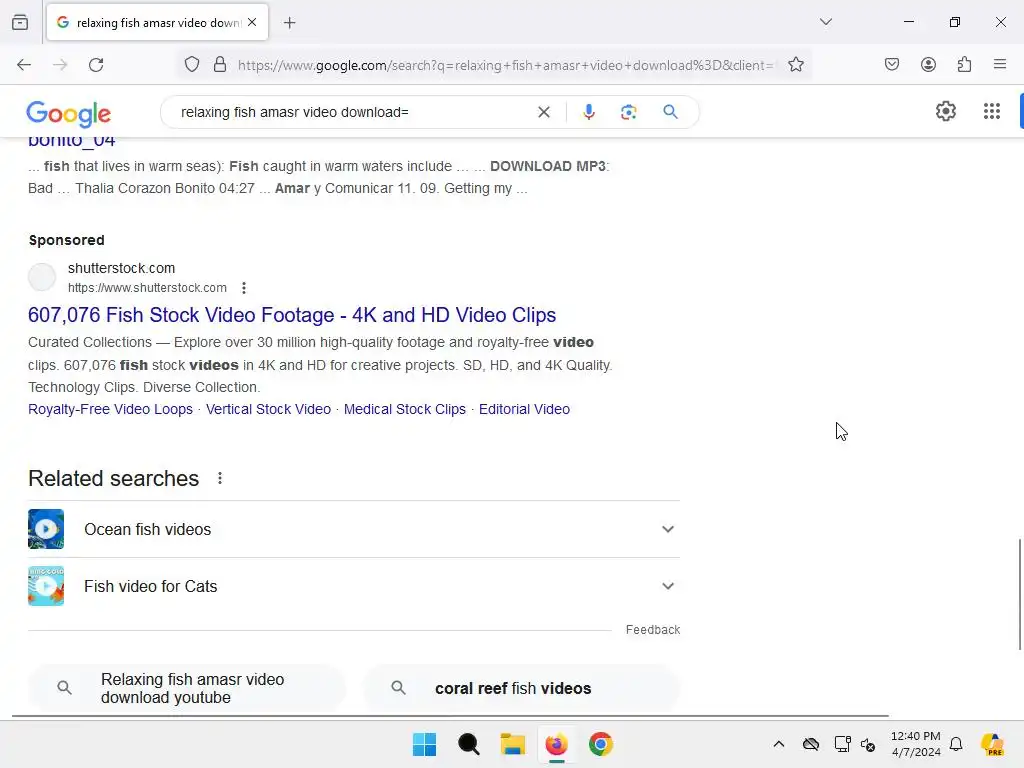Open the taskbar cloud sync tray icon

coord(810,744)
